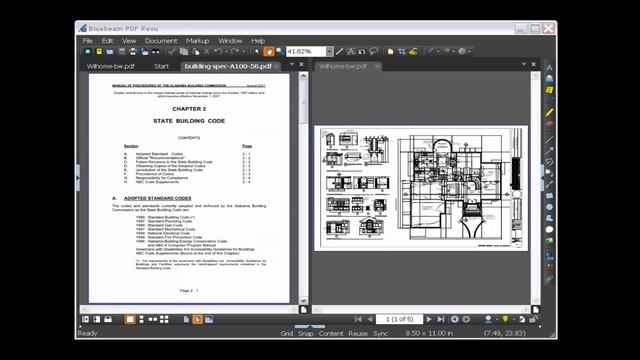Select the yellow Note tool in the right toolbar
Screen dimensions: 640x360
[x=549, y=90]
